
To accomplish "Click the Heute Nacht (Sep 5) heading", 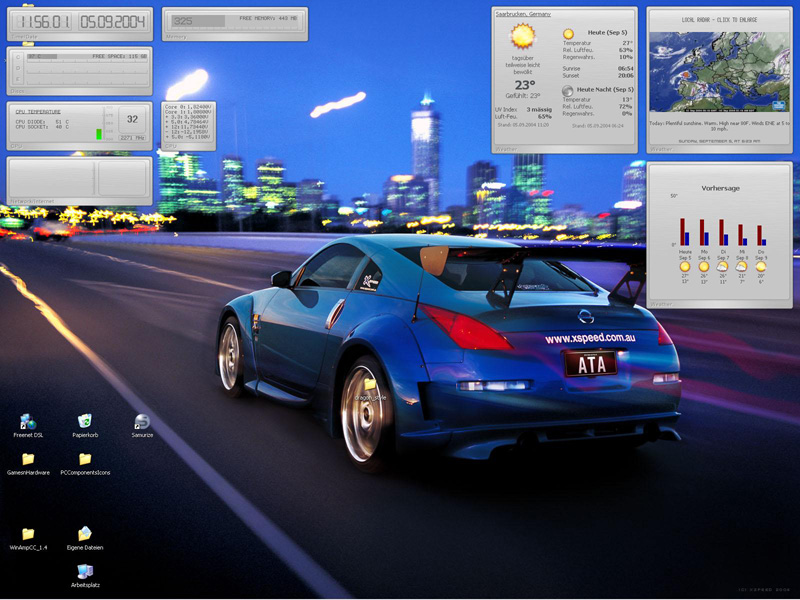I will point(605,89).
